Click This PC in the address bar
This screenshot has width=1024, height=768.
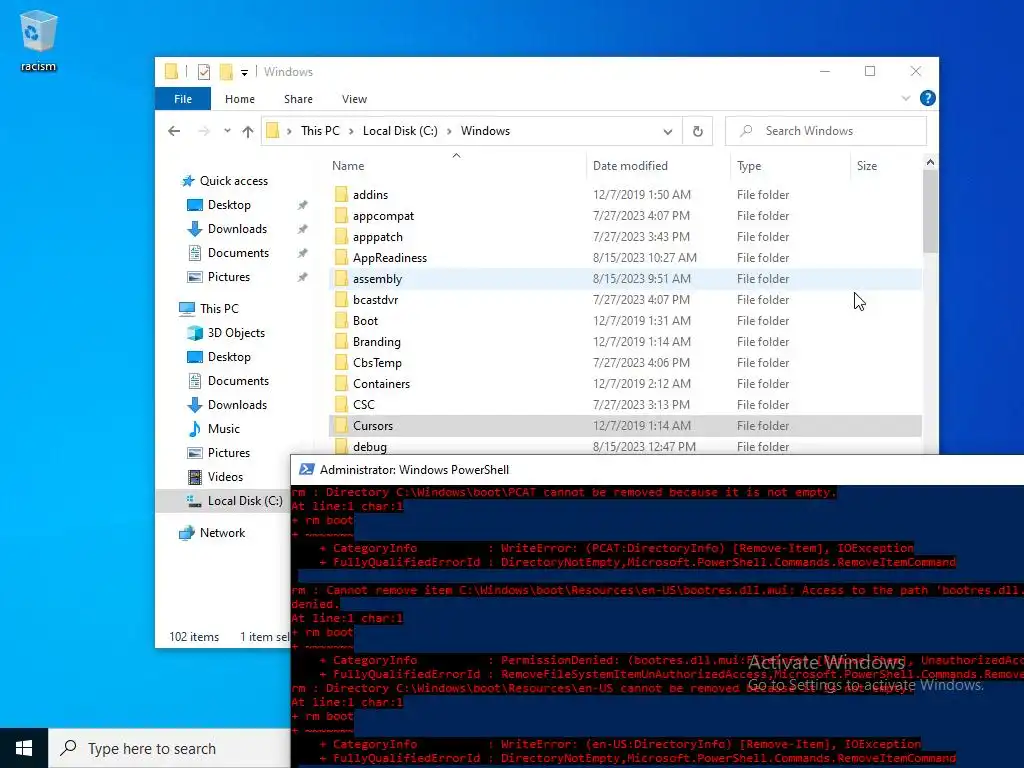[x=320, y=131]
